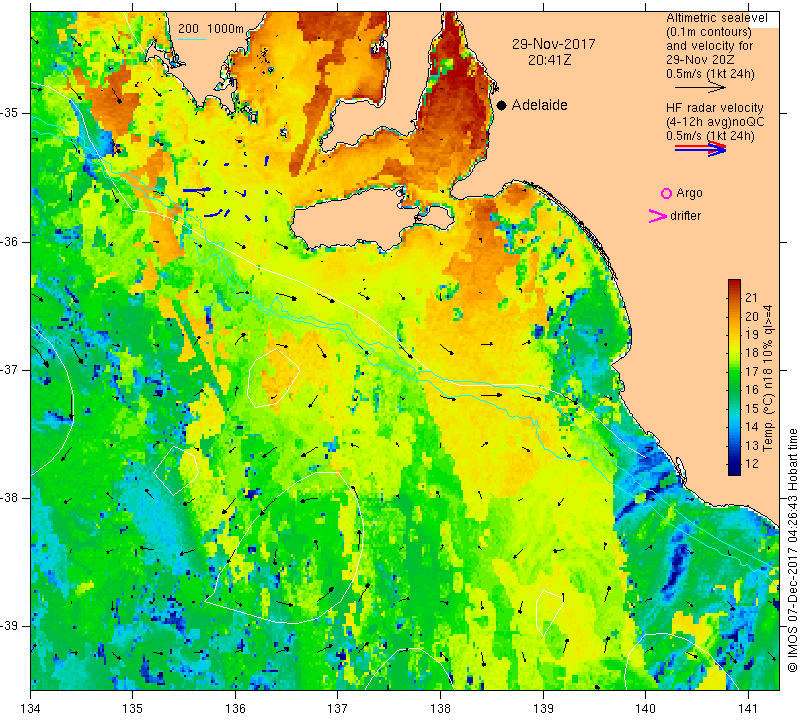Click the 139 longitude axis label
Screen dimensions: 800x720
pyautogui.click(x=543, y=708)
